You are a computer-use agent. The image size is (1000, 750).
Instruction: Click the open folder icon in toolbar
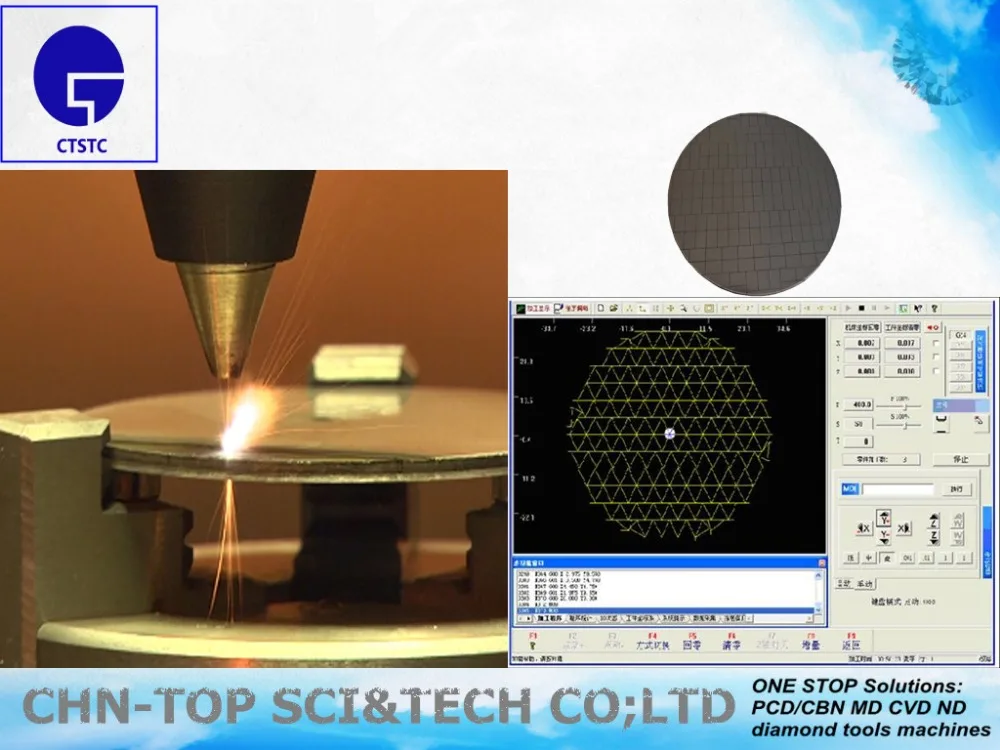click(614, 308)
